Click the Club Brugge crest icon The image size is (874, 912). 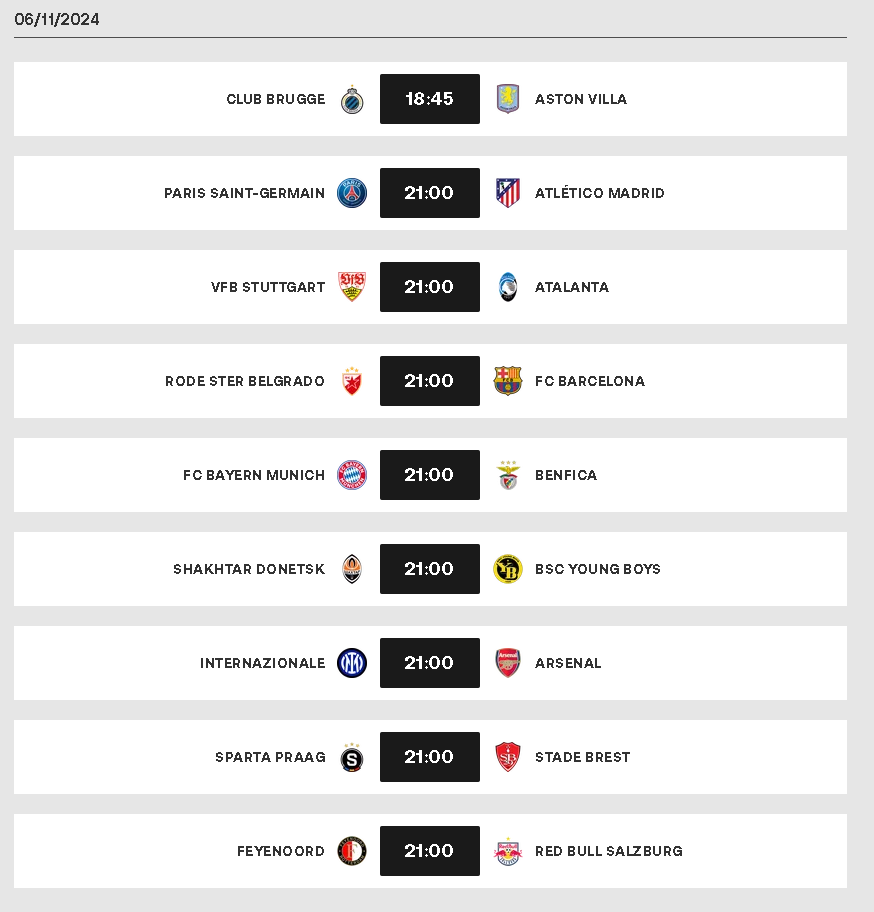tap(352, 99)
